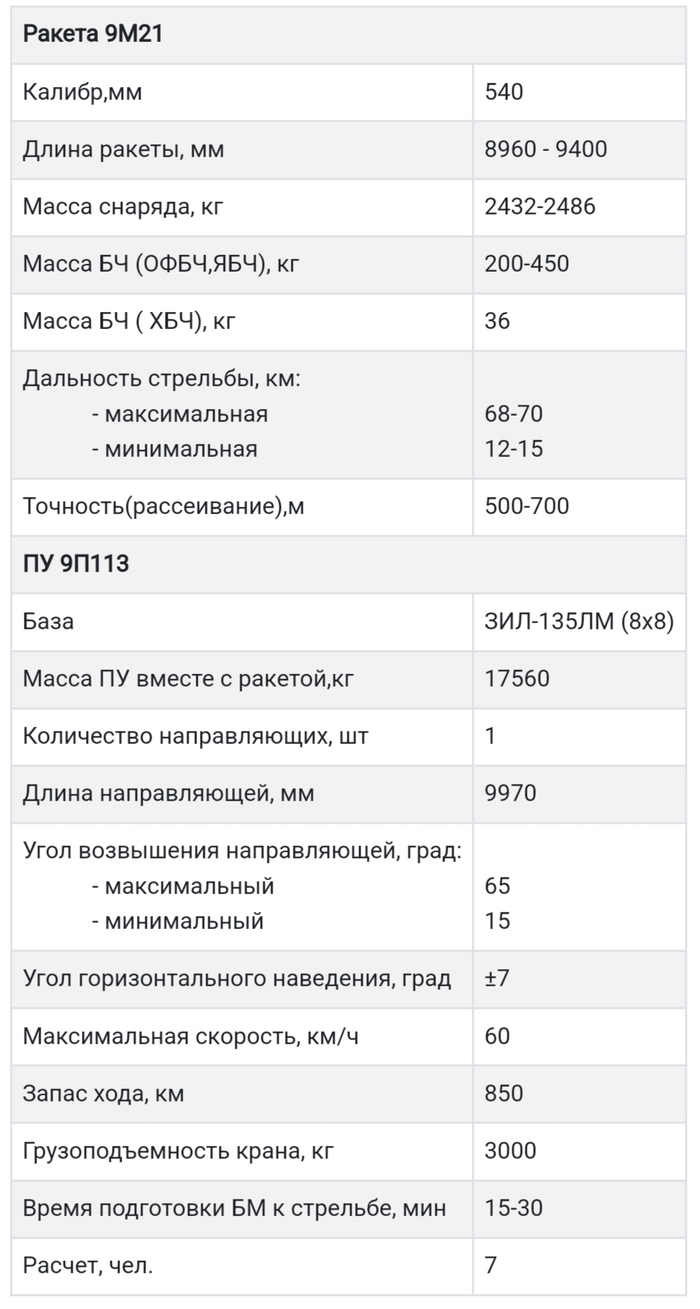Image resolution: width=700 pixels, height=1309 pixels.
Task: Click the "Ракета 9М21" section header
Action: (93, 35)
